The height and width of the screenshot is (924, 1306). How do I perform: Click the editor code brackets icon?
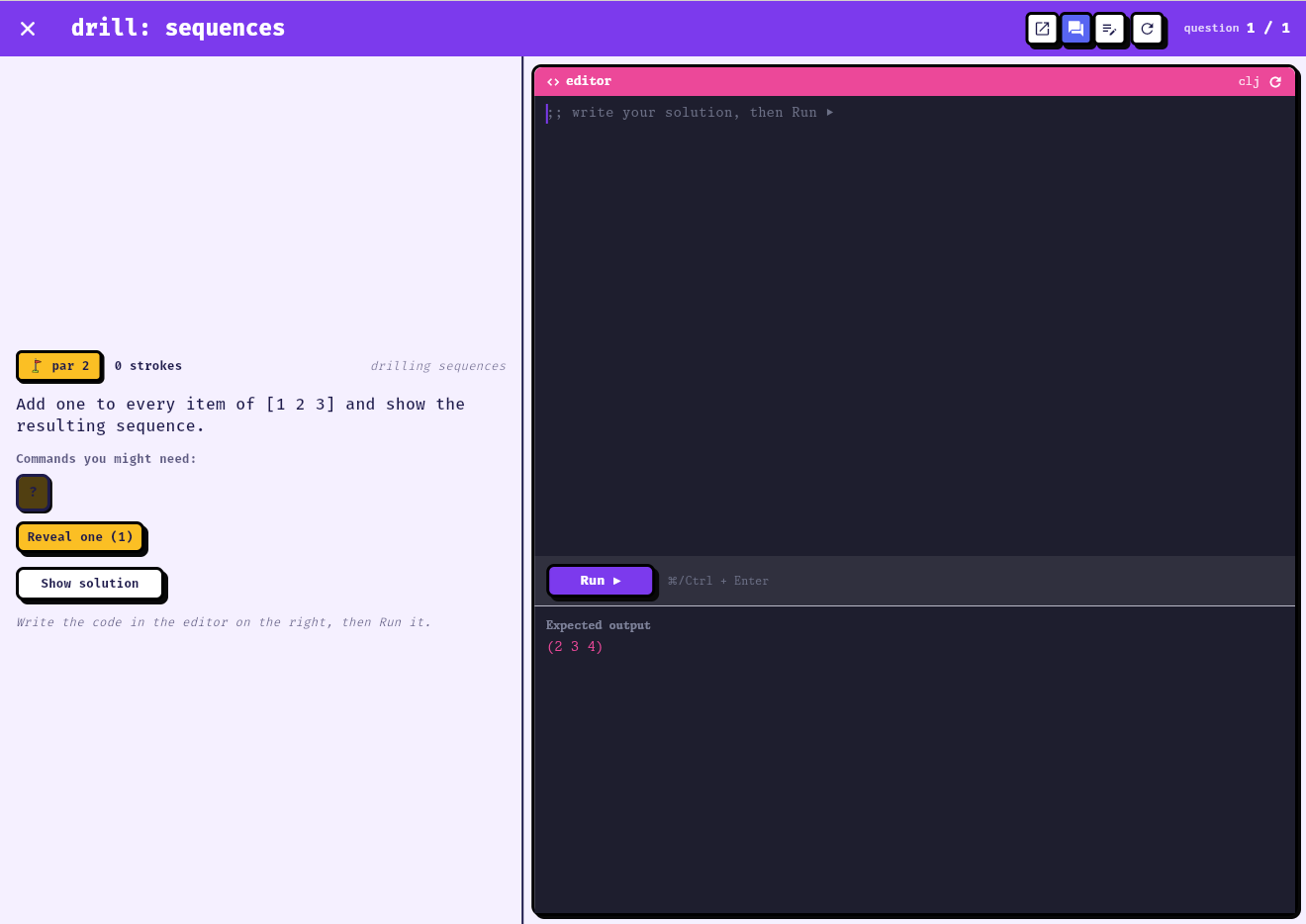click(553, 82)
